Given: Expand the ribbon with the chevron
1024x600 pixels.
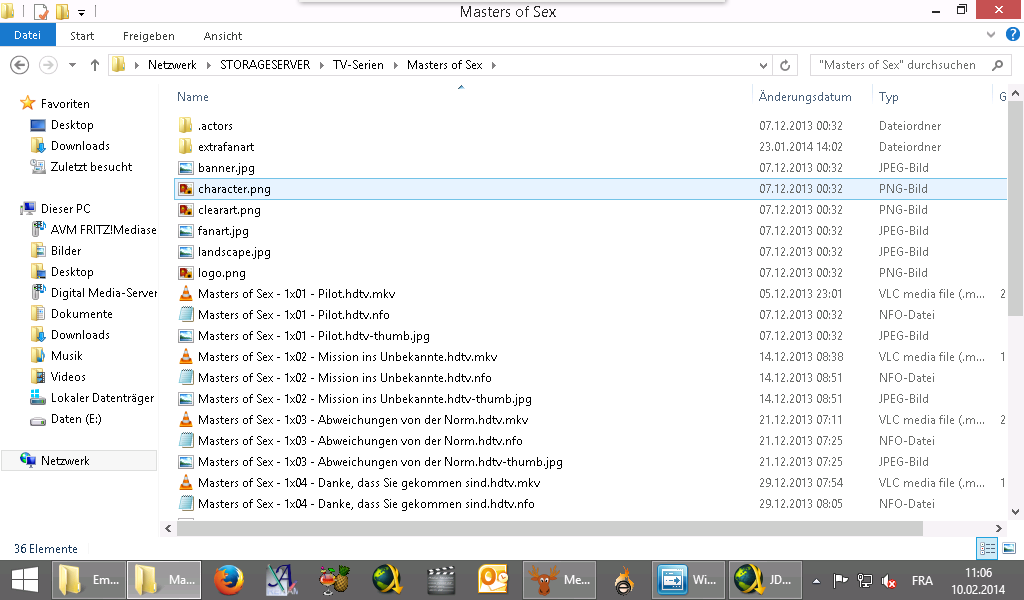Looking at the screenshot, I should 991,35.
